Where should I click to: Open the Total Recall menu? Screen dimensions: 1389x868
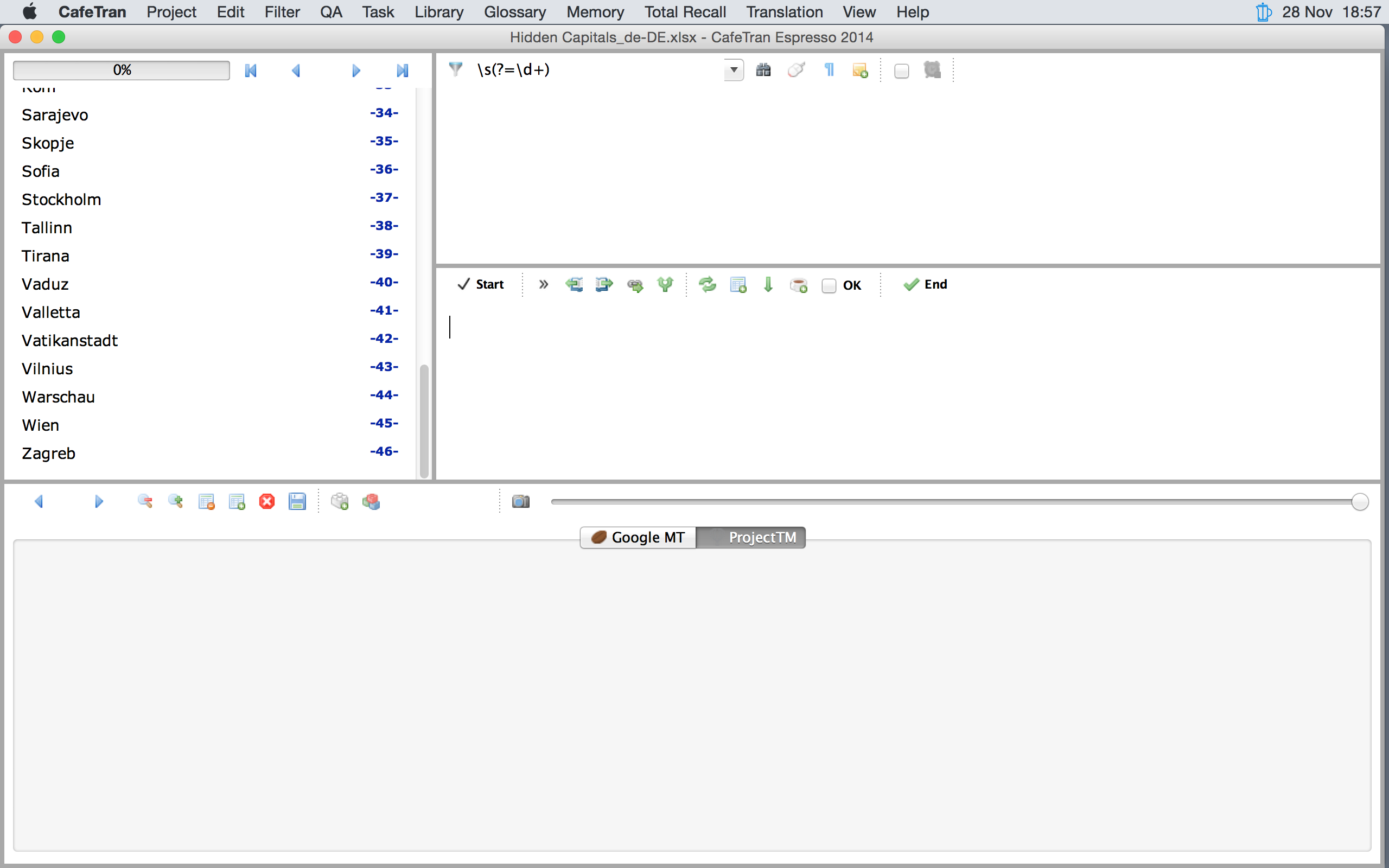684,11
